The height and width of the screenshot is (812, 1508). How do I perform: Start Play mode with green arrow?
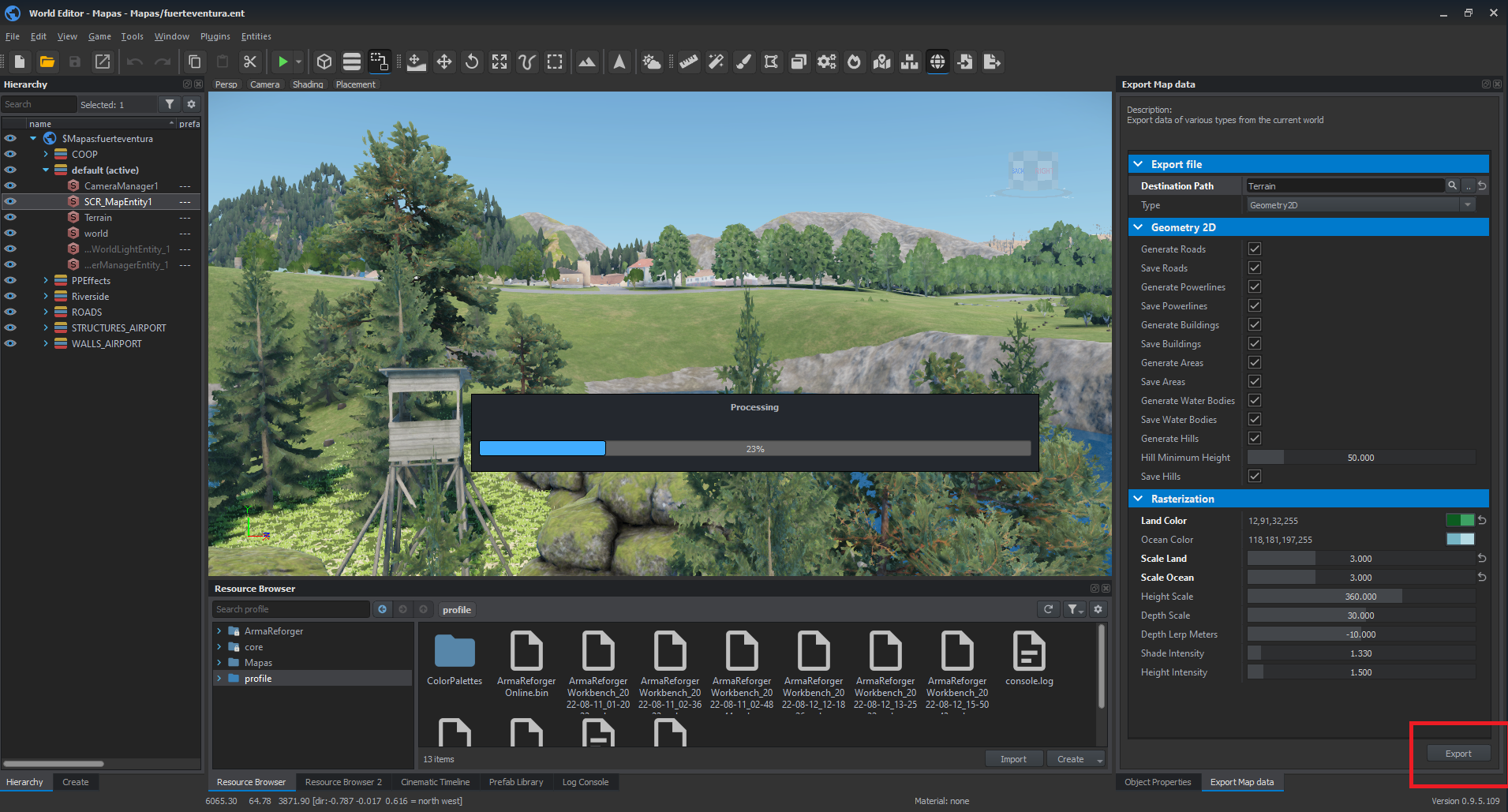pyautogui.click(x=283, y=62)
